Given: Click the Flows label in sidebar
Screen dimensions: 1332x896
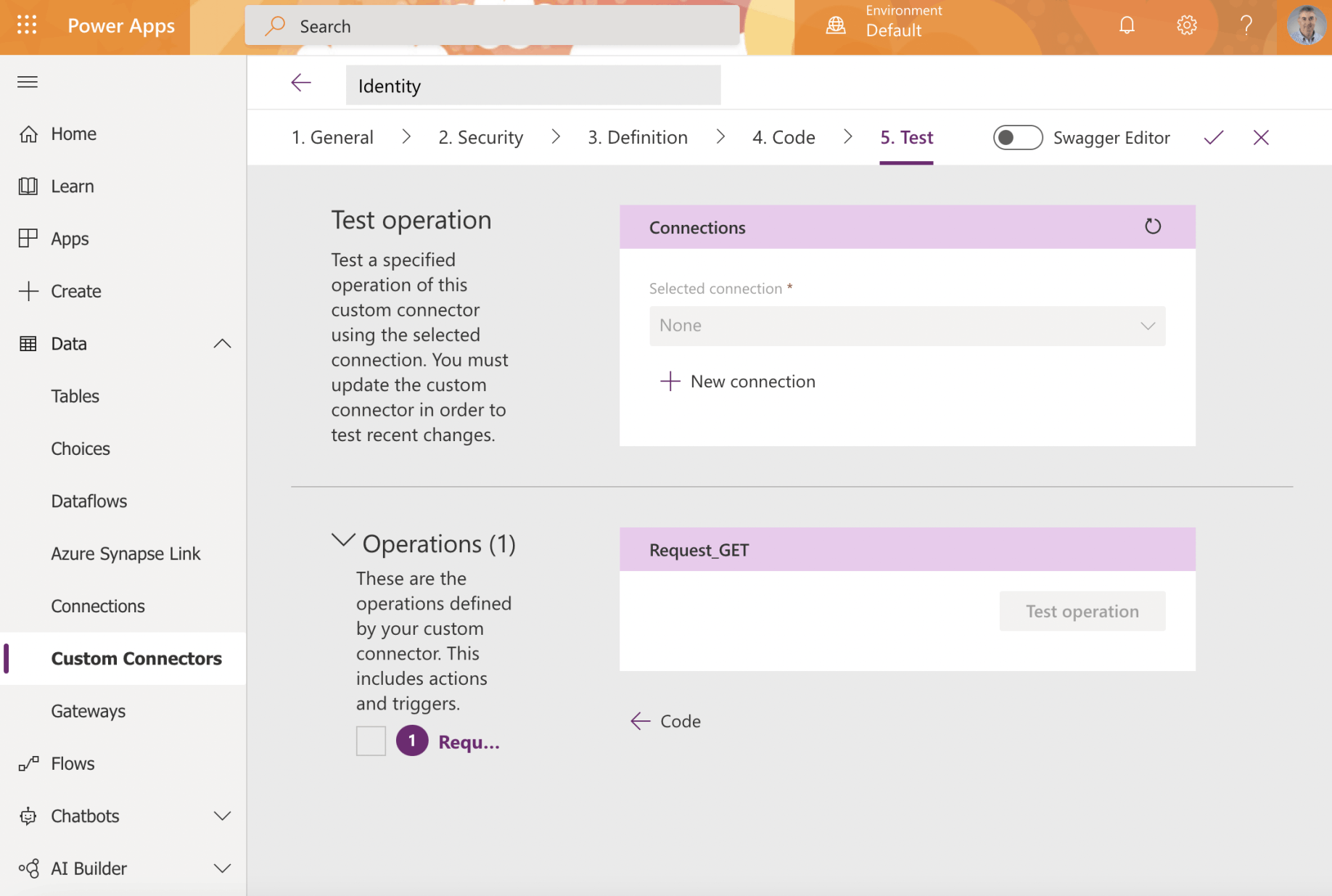Looking at the screenshot, I should [x=73, y=763].
